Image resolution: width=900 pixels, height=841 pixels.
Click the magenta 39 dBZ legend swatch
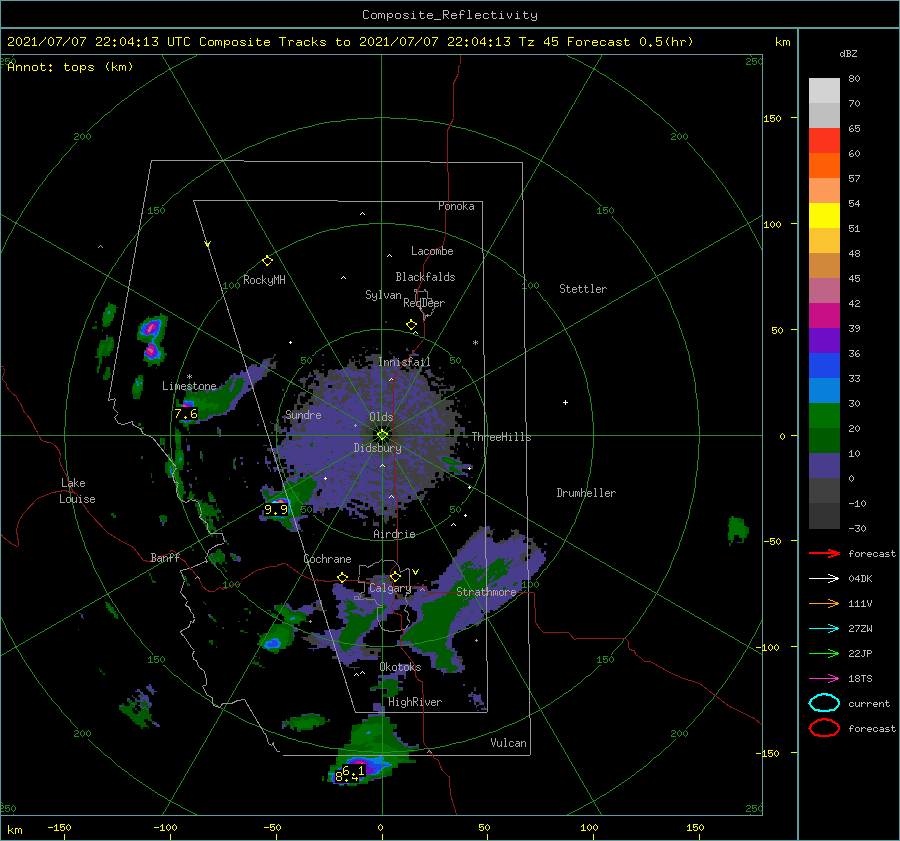824,316
